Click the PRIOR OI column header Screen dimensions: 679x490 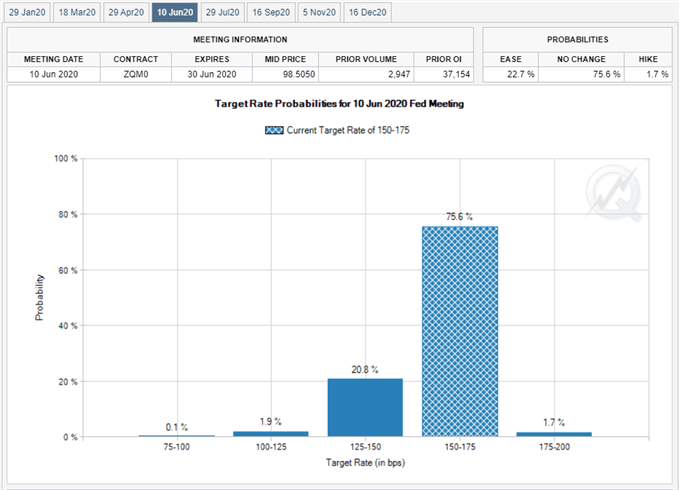tap(444, 59)
